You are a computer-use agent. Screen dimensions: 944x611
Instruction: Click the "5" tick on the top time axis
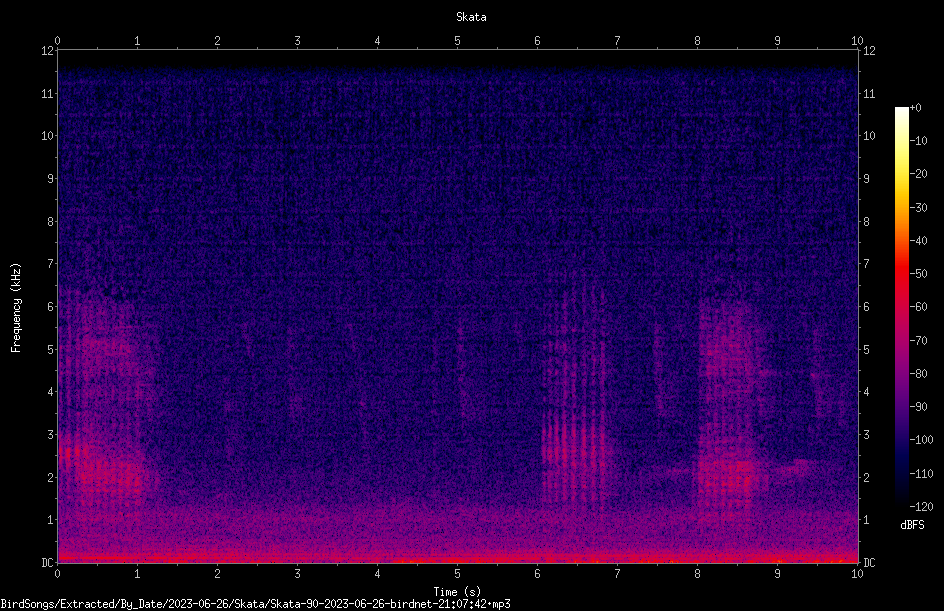click(x=458, y=41)
